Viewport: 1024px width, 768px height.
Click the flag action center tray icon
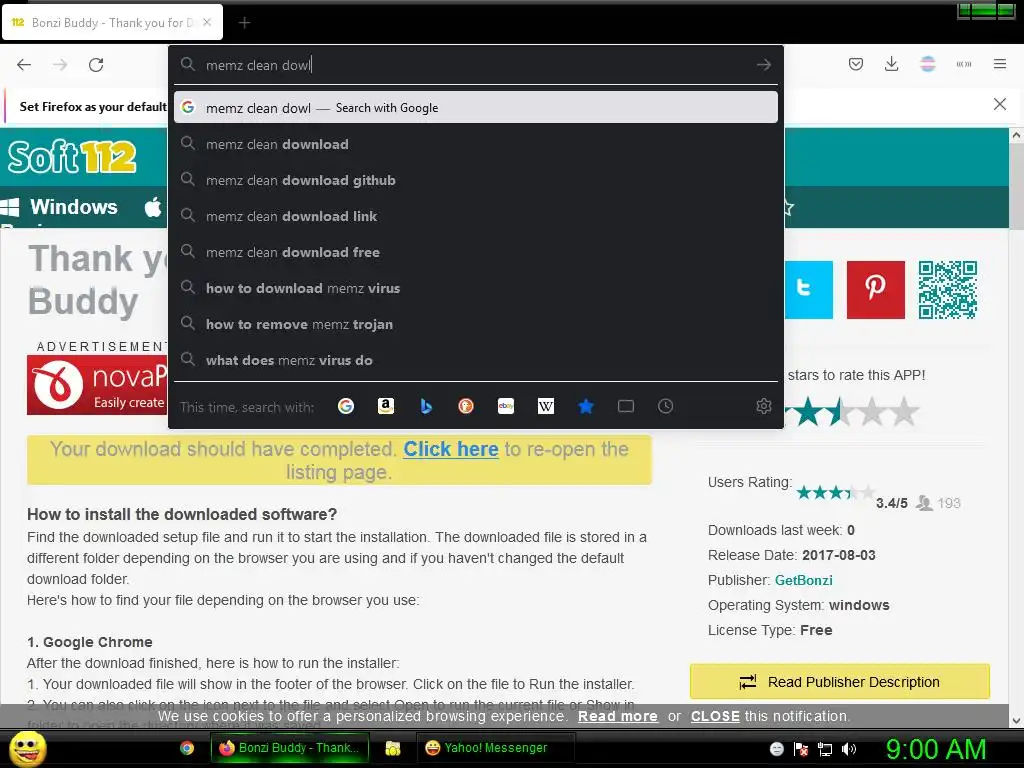(x=801, y=749)
